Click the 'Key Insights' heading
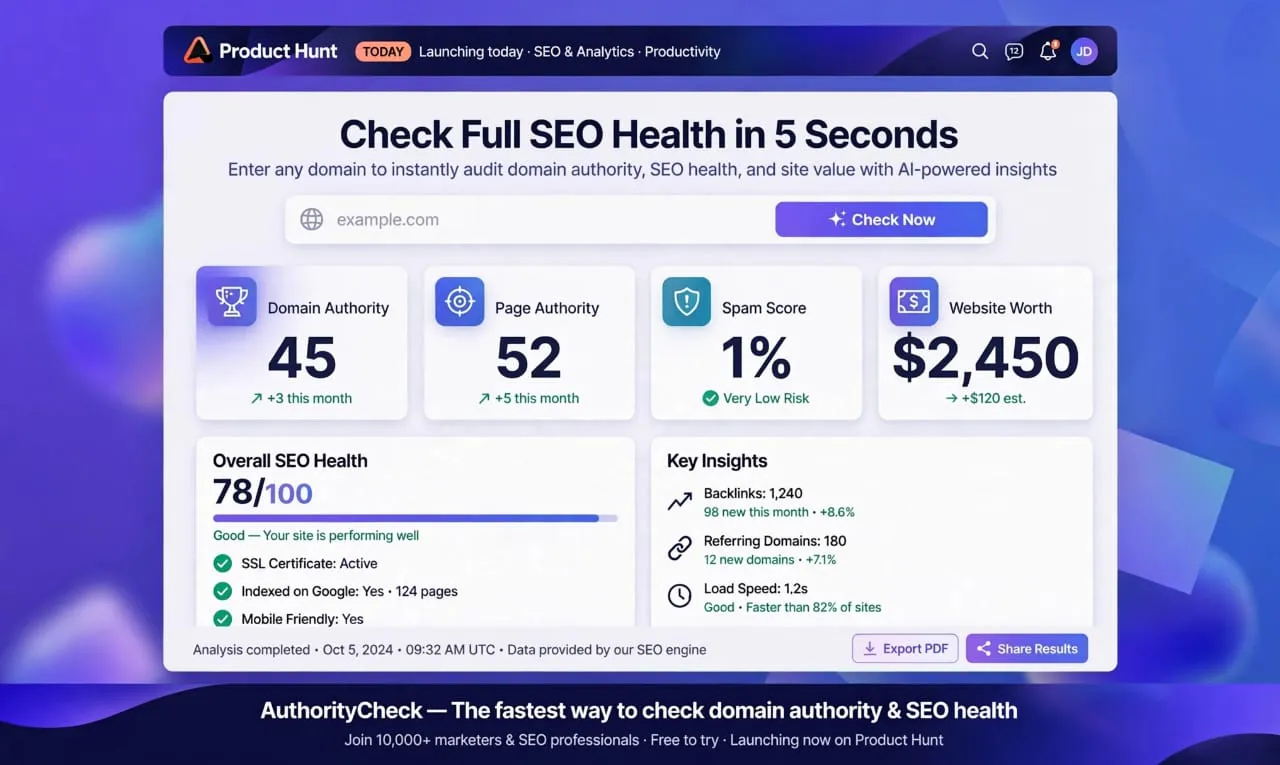 717,461
